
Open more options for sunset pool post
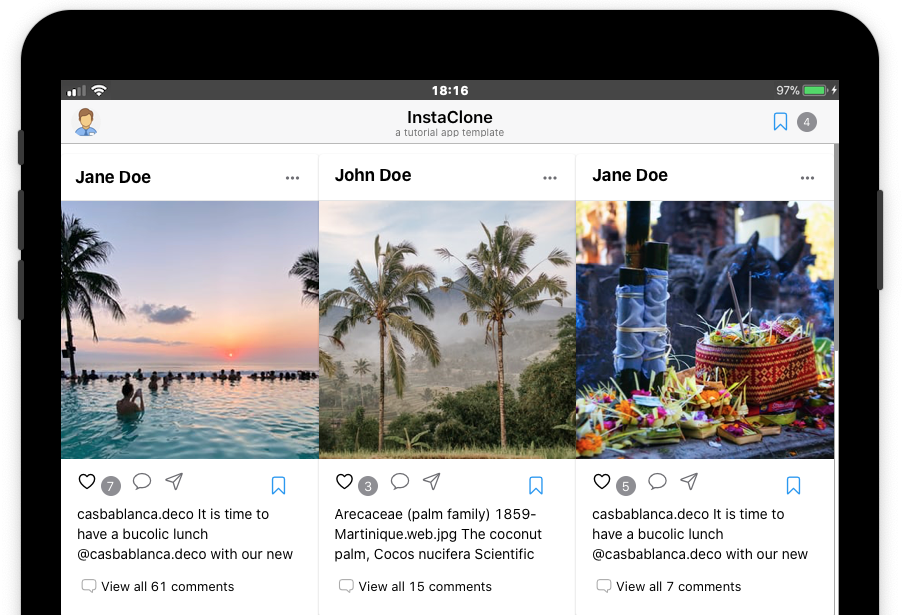click(x=292, y=178)
